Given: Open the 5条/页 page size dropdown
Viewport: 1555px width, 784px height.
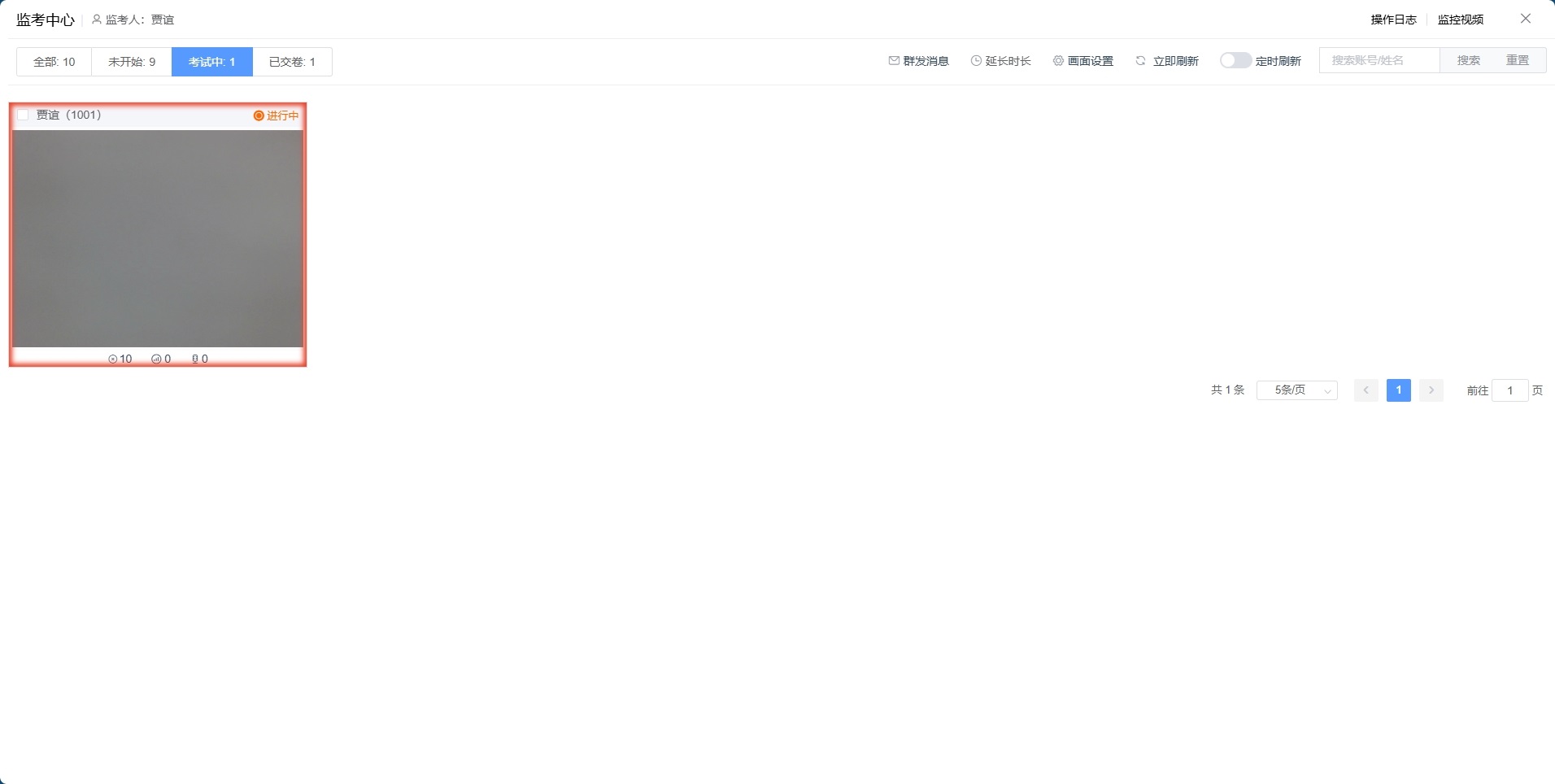Looking at the screenshot, I should (1296, 390).
